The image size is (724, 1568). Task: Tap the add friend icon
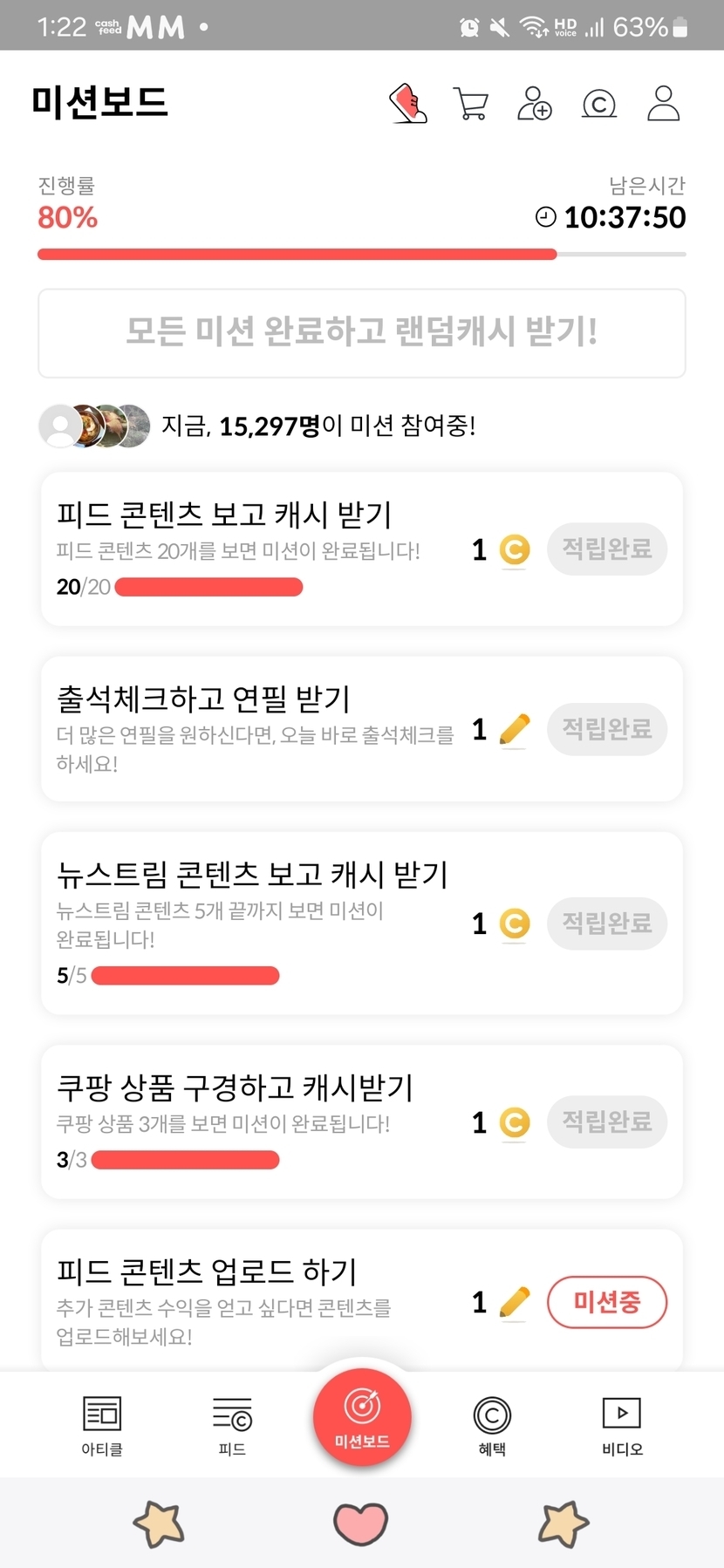(x=534, y=104)
